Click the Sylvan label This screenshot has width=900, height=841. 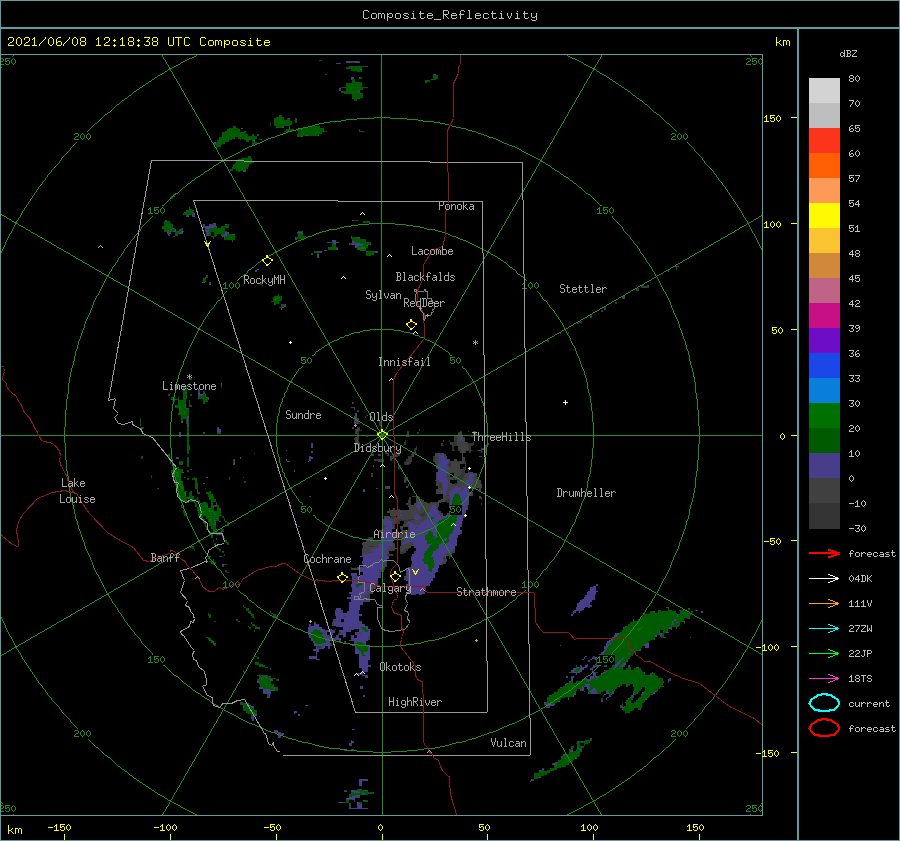pos(383,295)
